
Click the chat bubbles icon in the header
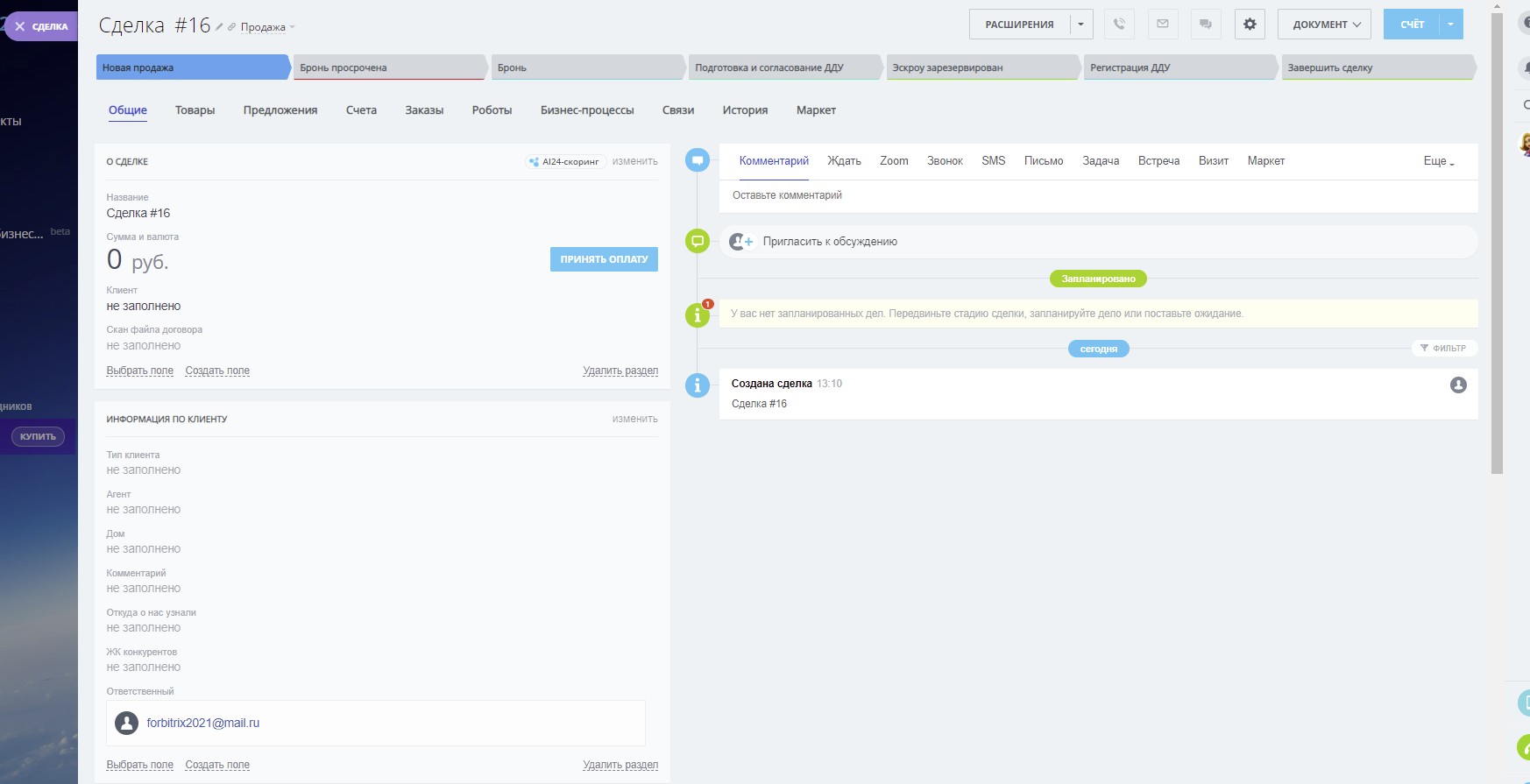1206,25
